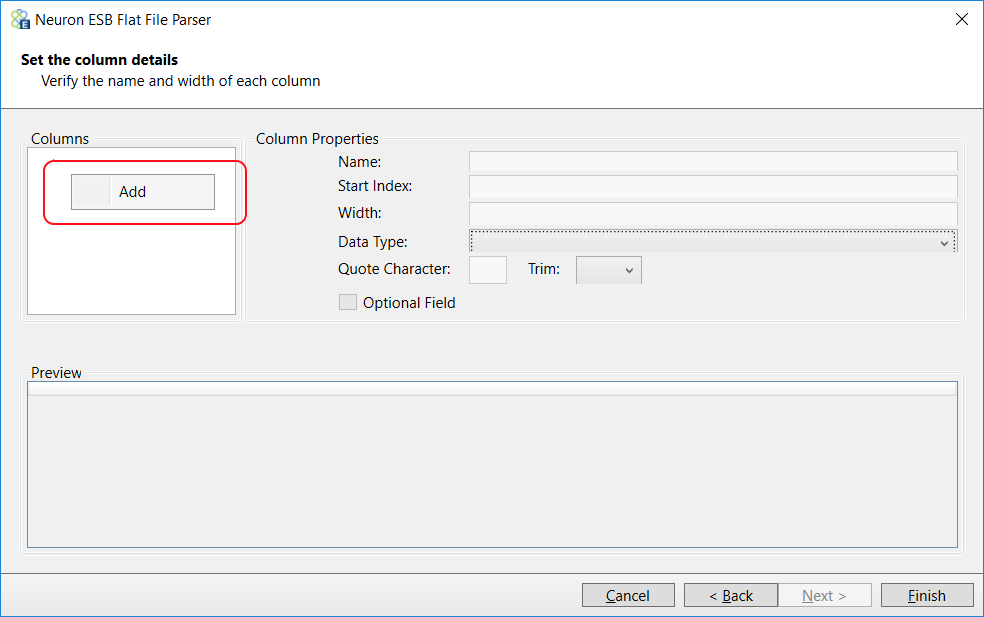The image size is (984, 617).
Task: Go to previous step with Back
Action: (x=730, y=595)
